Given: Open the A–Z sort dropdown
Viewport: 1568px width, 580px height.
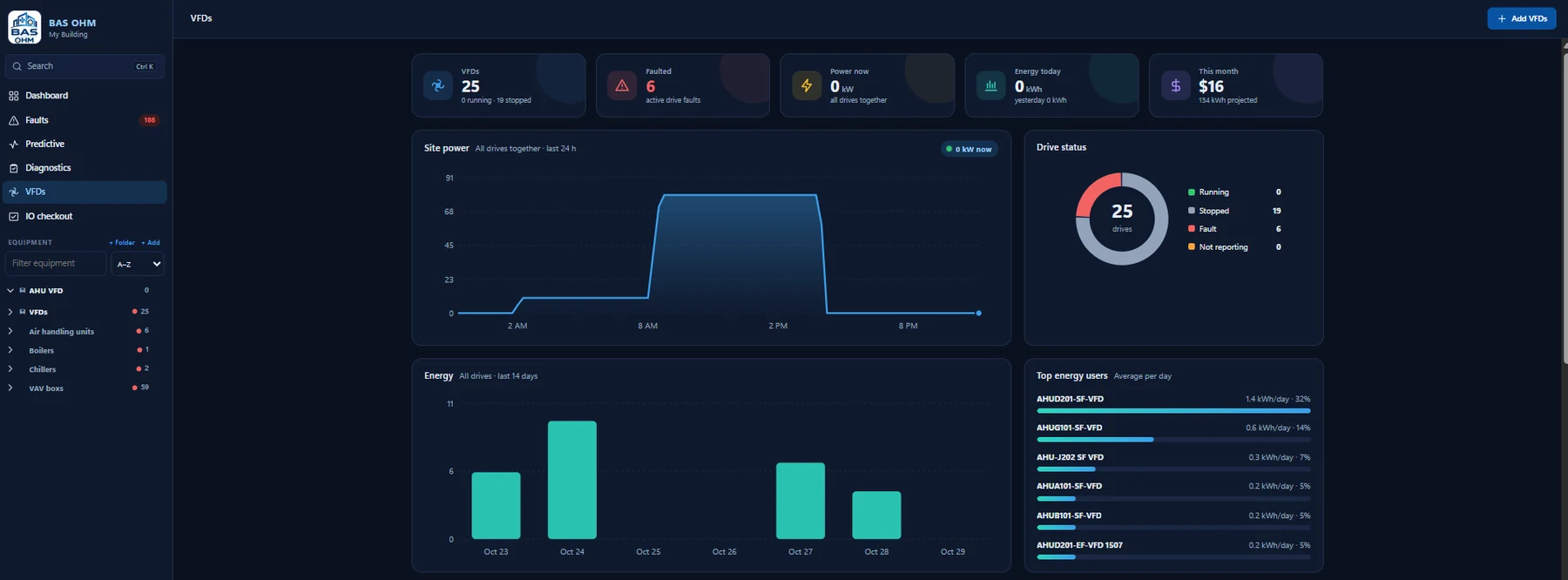Looking at the screenshot, I should tap(138, 264).
